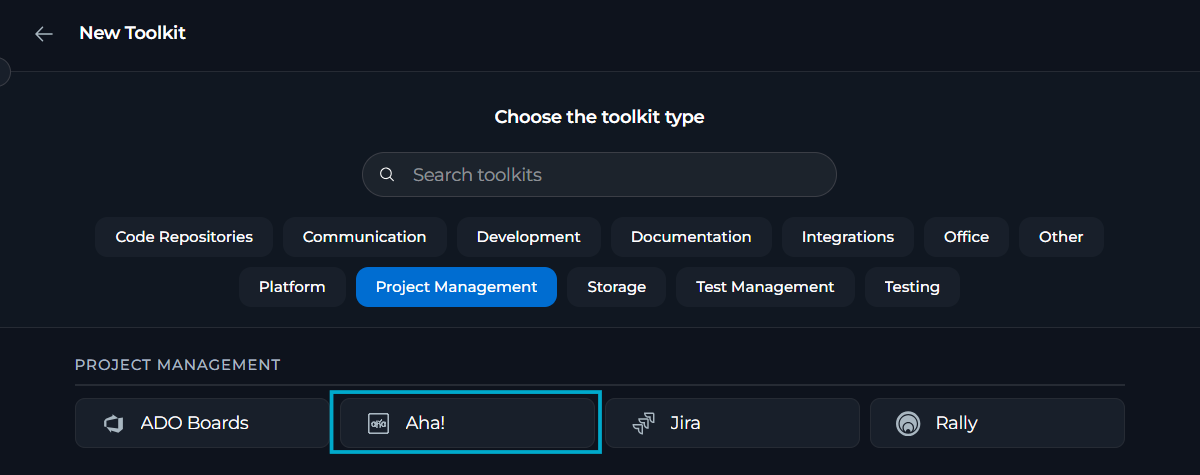Focus the Search toolkits field
This screenshot has height=475, width=1200.
tap(599, 175)
